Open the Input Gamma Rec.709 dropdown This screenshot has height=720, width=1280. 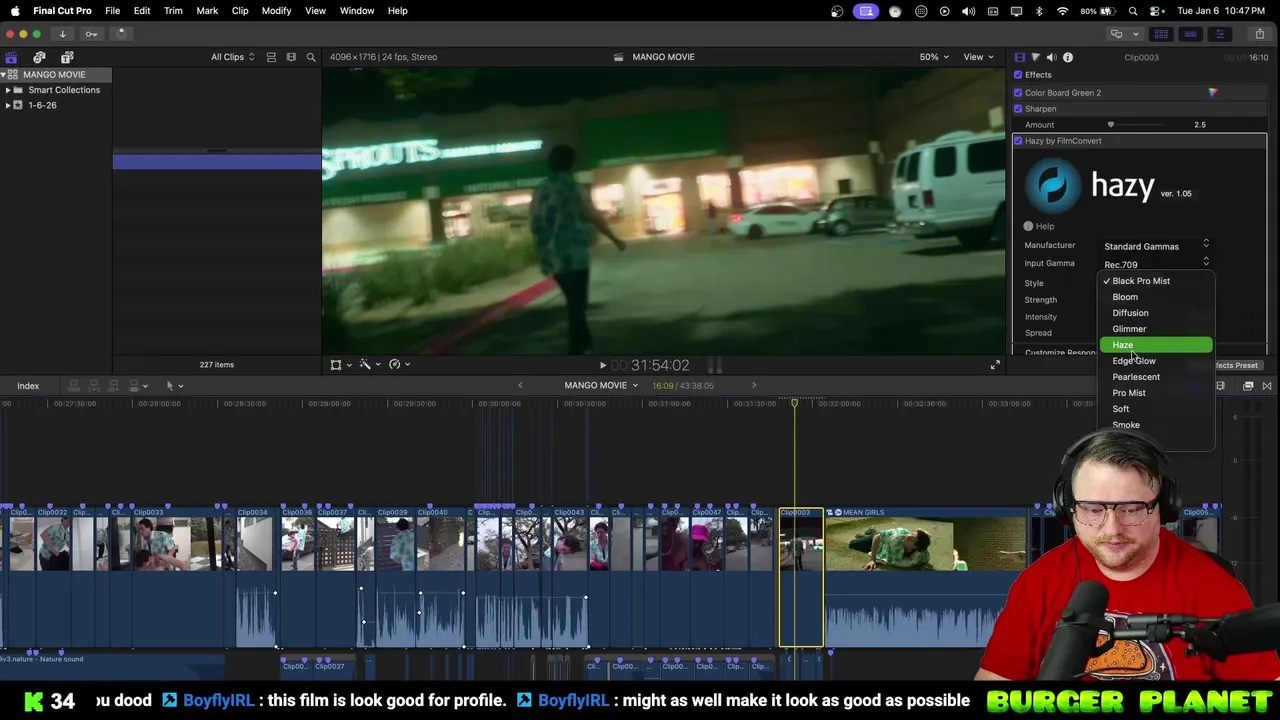1156,264
